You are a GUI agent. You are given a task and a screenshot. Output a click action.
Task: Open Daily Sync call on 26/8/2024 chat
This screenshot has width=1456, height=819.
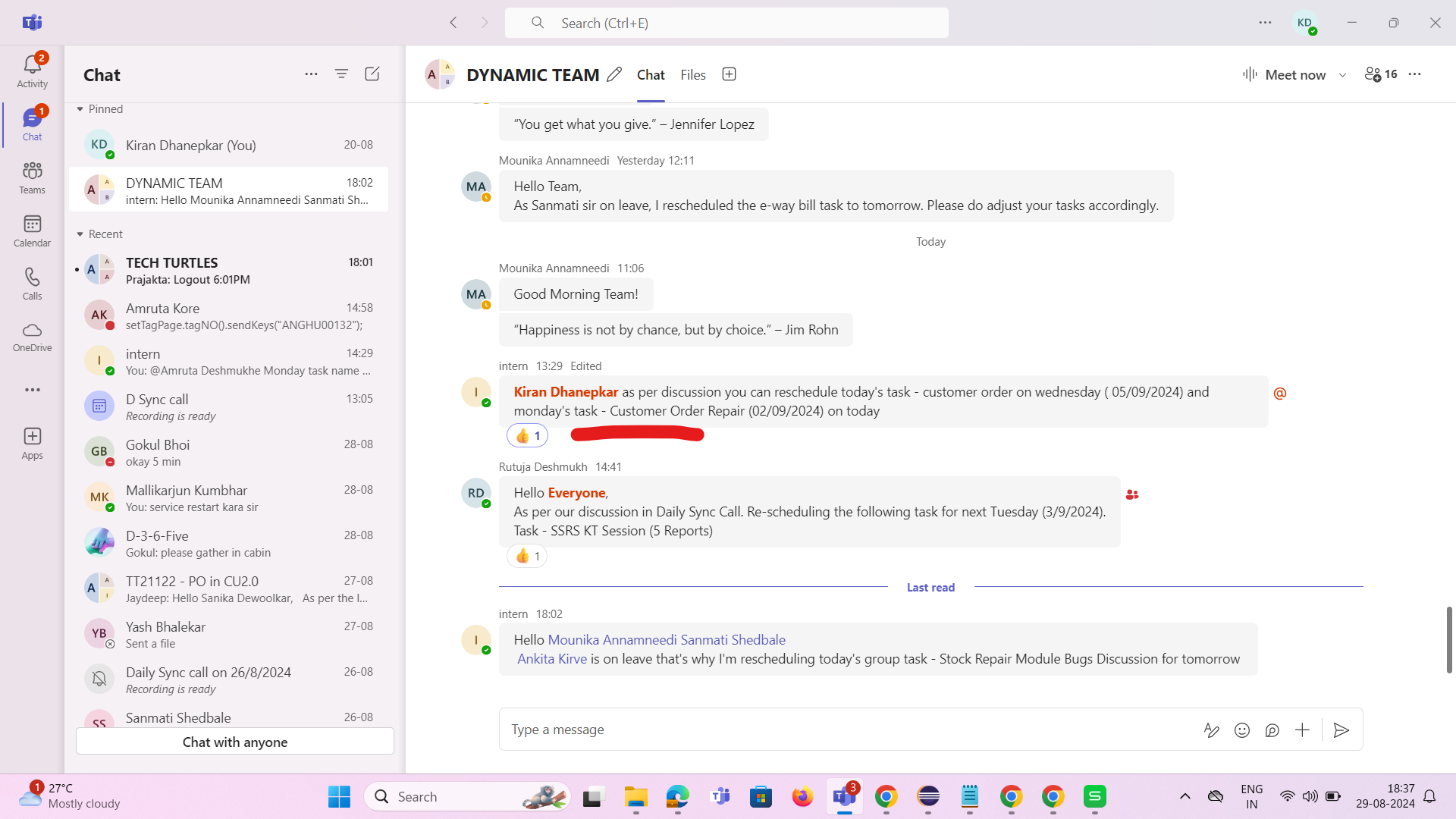[x=228, y=679]
